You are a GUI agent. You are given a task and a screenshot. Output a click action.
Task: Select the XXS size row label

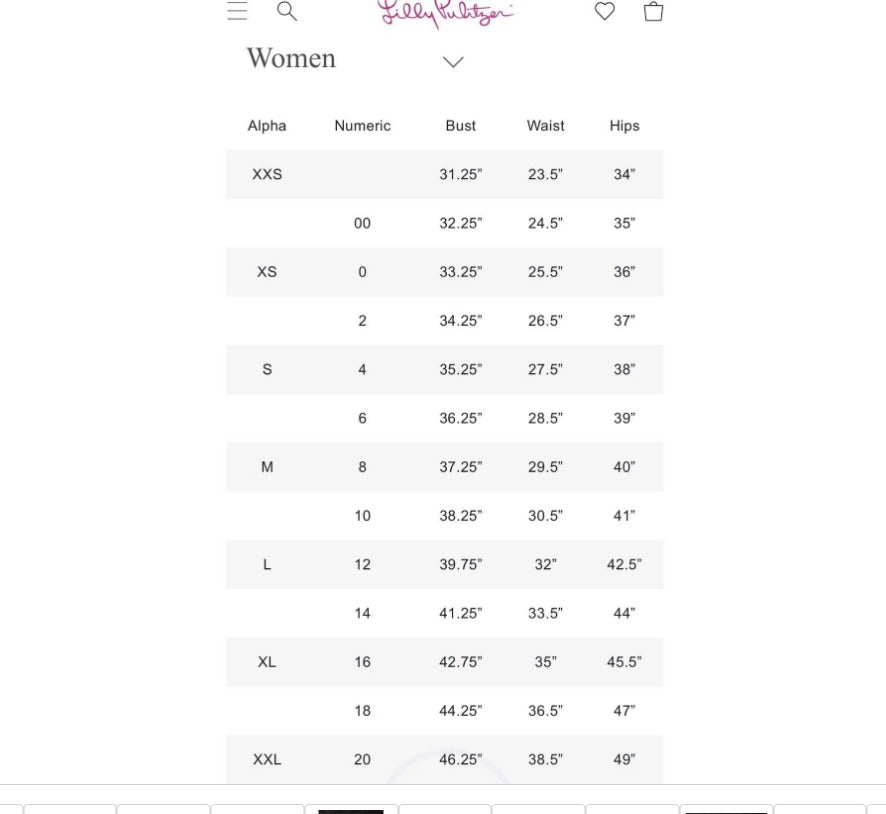pos(267,174)
